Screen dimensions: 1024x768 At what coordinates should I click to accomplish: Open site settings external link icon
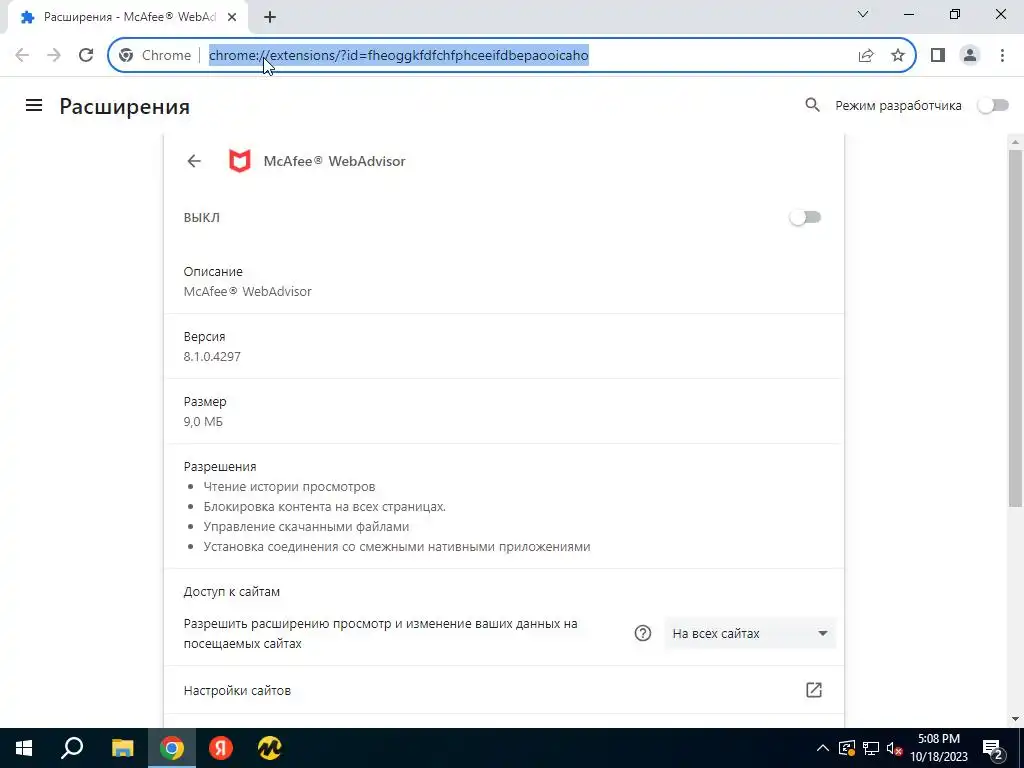tap(814, 690)
